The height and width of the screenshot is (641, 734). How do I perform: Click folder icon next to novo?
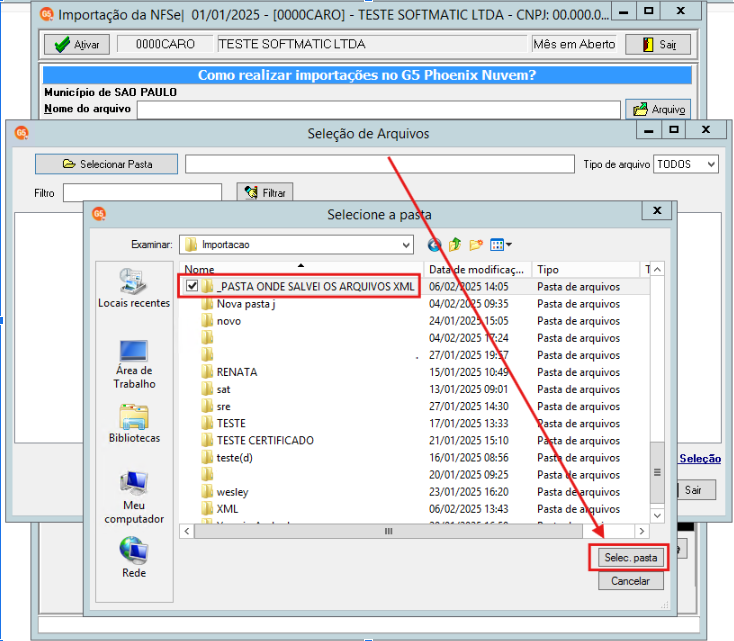(x=207, y=321)
